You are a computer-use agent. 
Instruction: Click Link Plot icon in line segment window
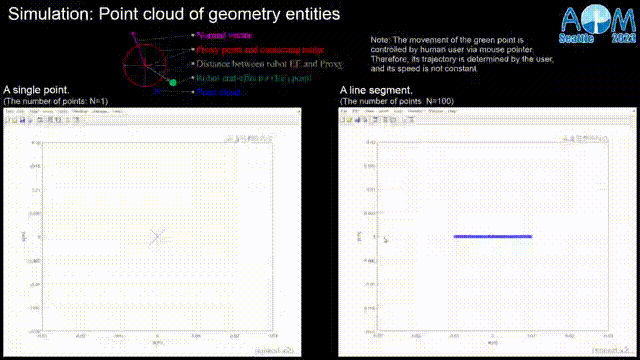(376, 120)
